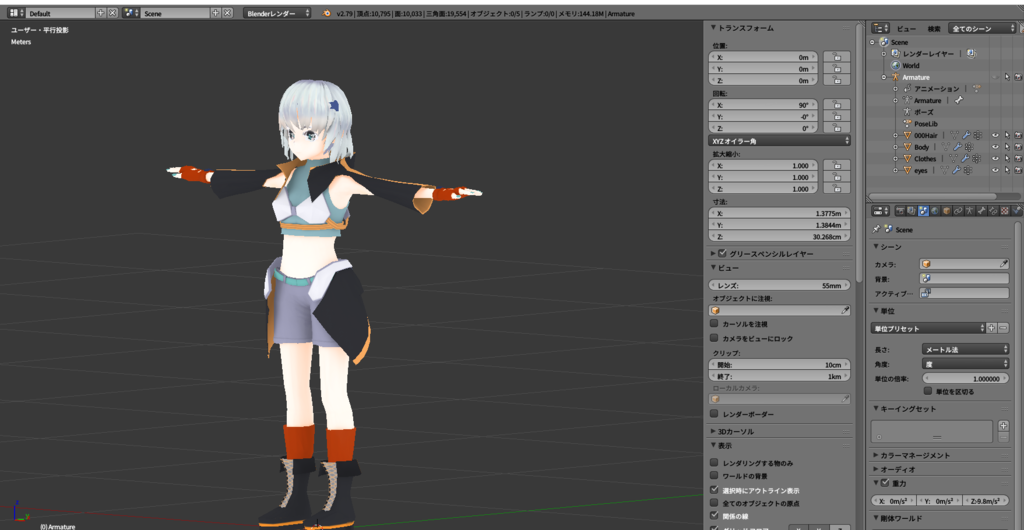Switch to the Armature data properties tab icon
The image size is (1024, 530).
pos(970,210)
